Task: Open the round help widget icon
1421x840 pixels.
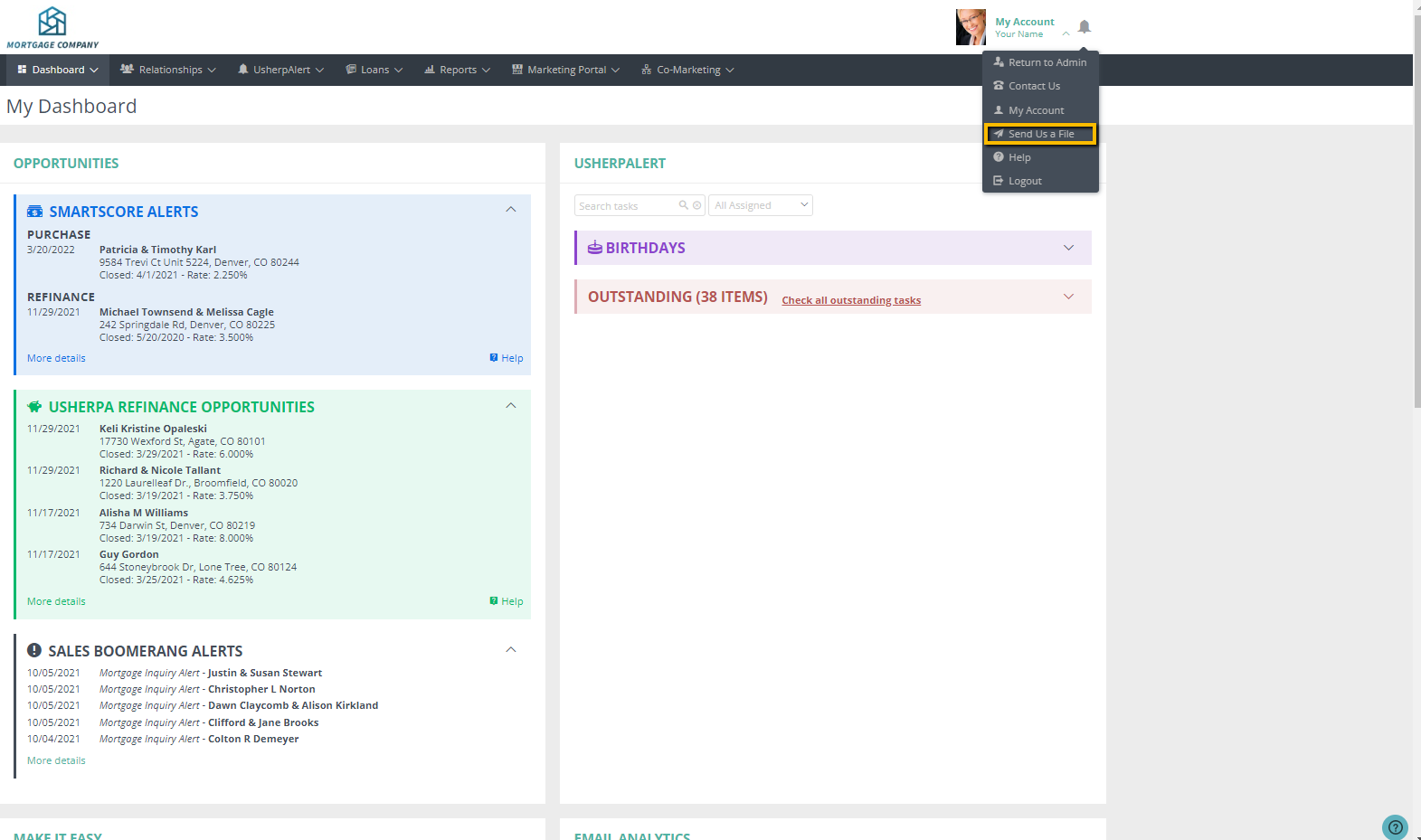Action: (x=1394, y=826)
